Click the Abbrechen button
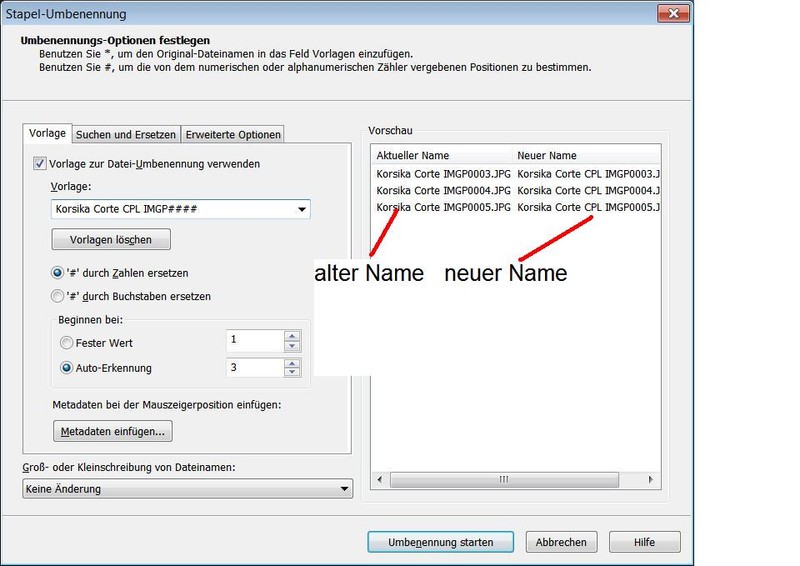 [561, 542]
